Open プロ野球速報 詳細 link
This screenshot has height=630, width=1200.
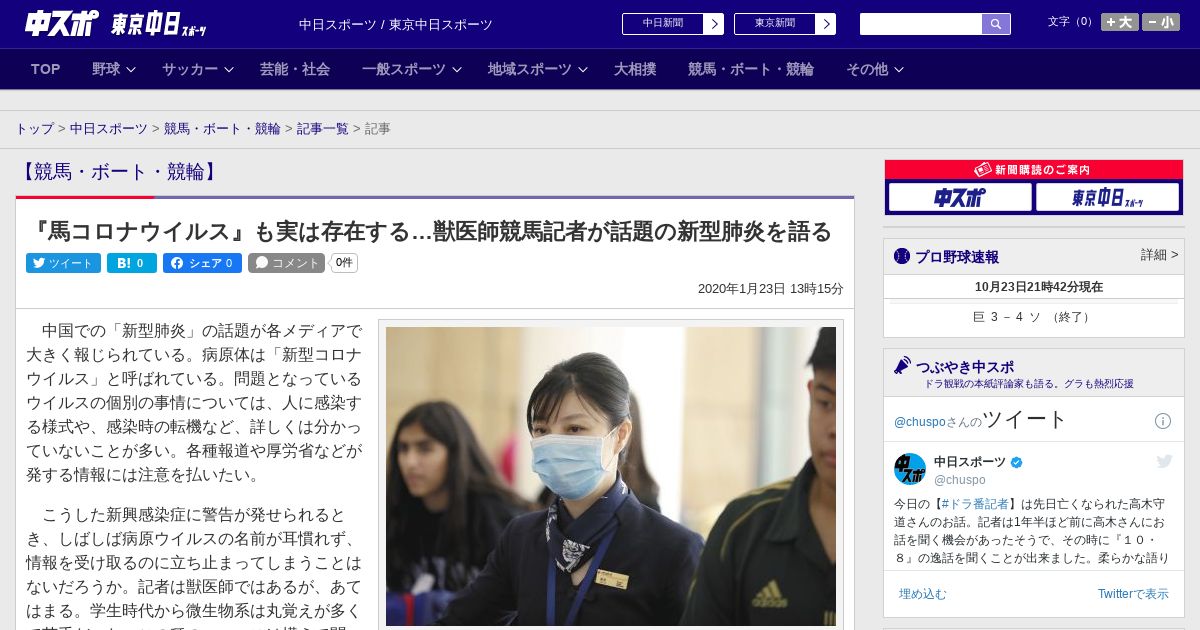click(1159, 255)
